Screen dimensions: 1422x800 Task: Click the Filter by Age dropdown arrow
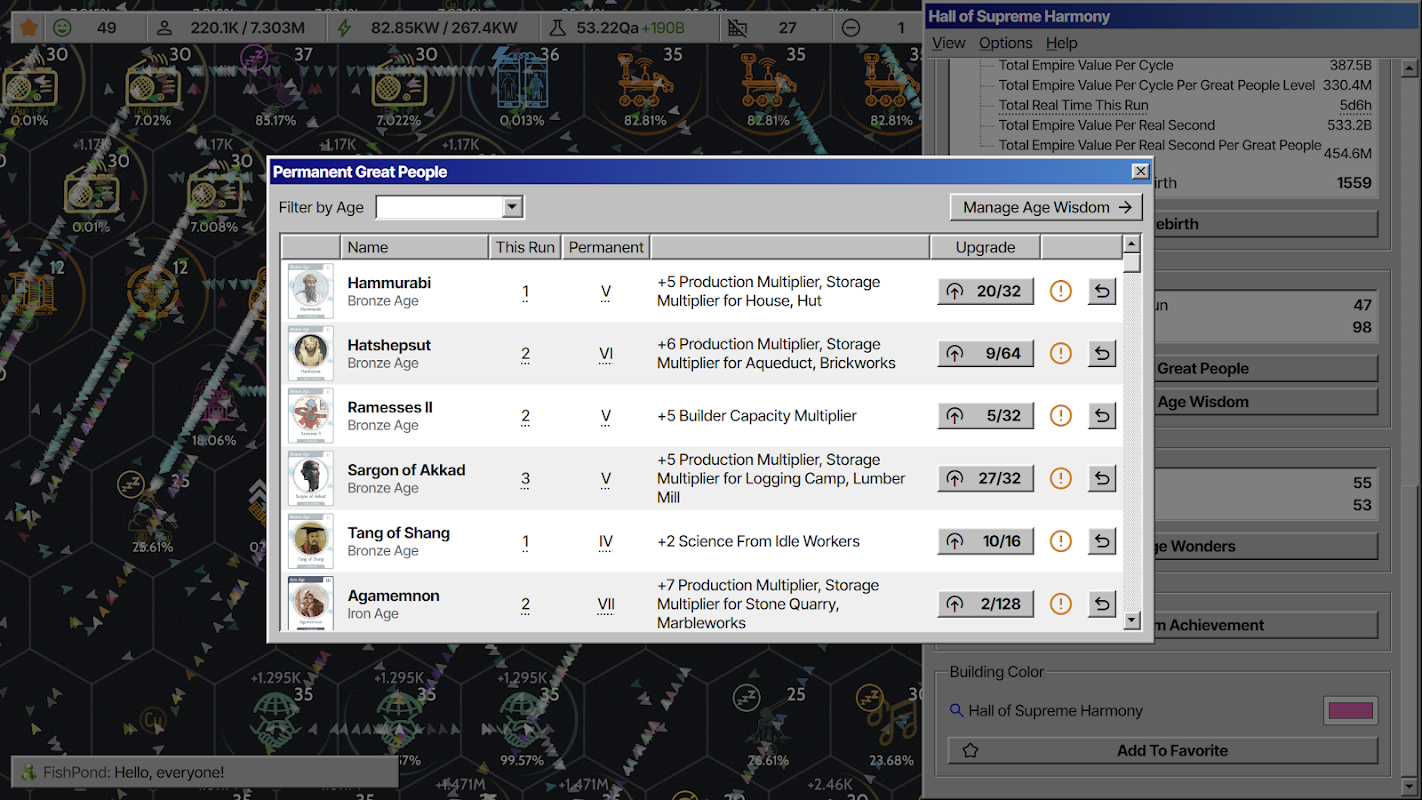tap(512, 207)
